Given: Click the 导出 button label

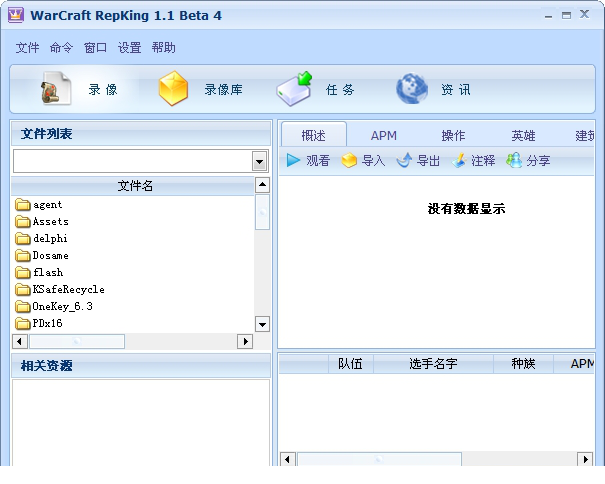Looking at the screenshot, I should pos(428,160).
